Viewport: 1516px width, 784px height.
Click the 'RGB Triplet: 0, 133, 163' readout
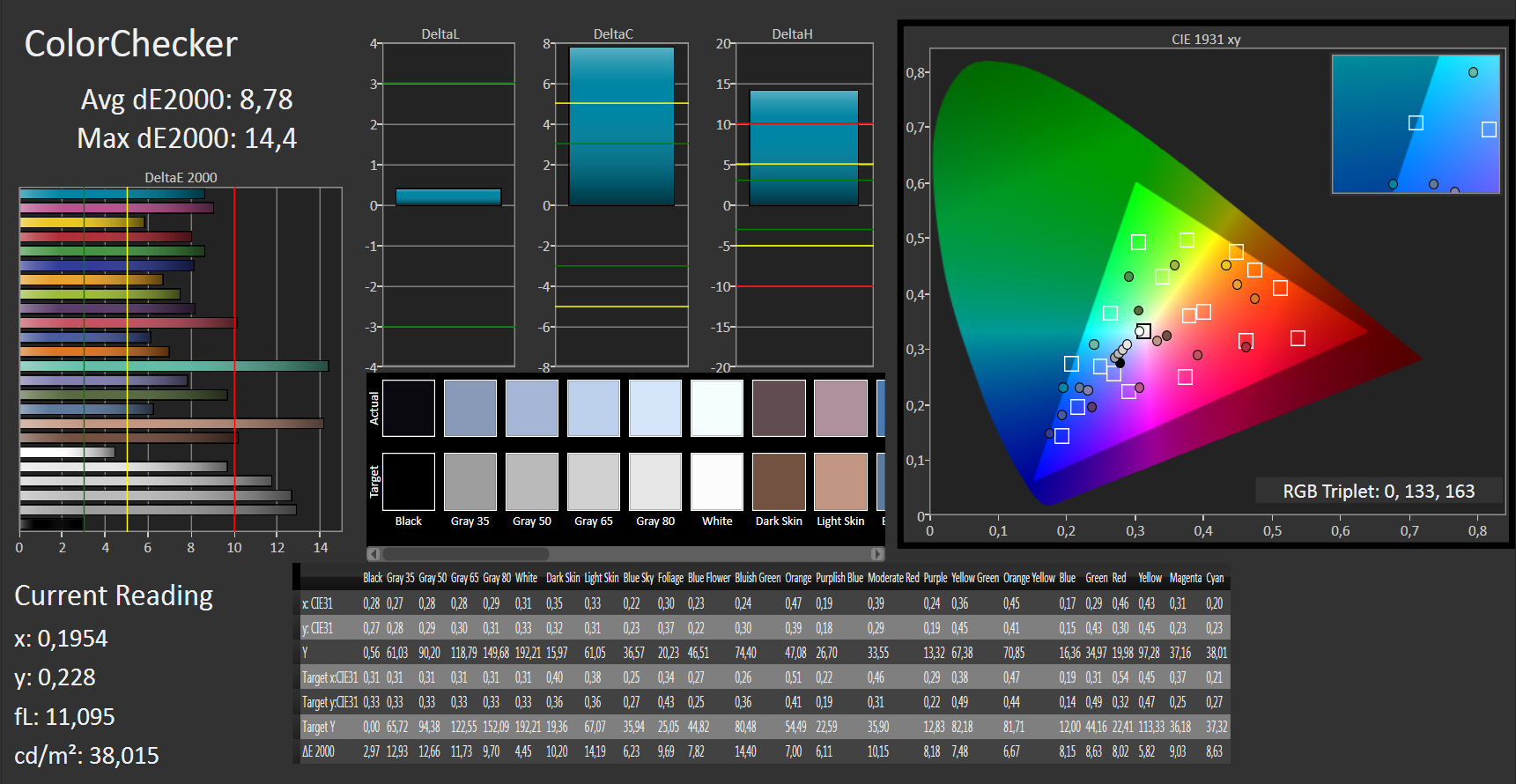coord(1379,492)
